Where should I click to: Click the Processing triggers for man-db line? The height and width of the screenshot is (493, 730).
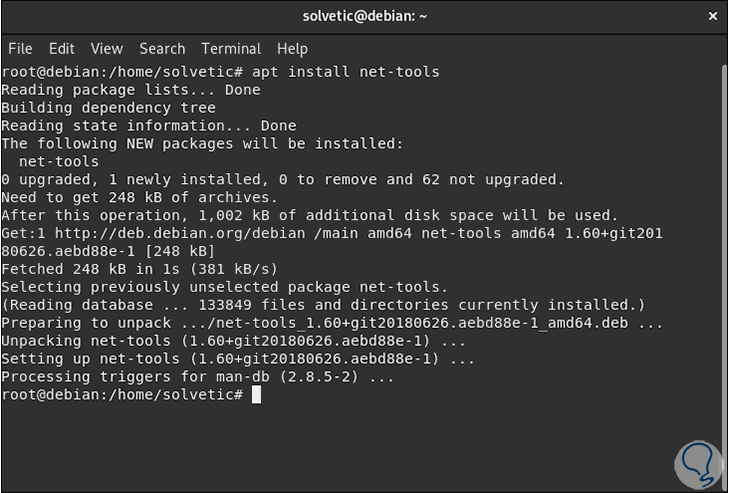pos(198,377)
